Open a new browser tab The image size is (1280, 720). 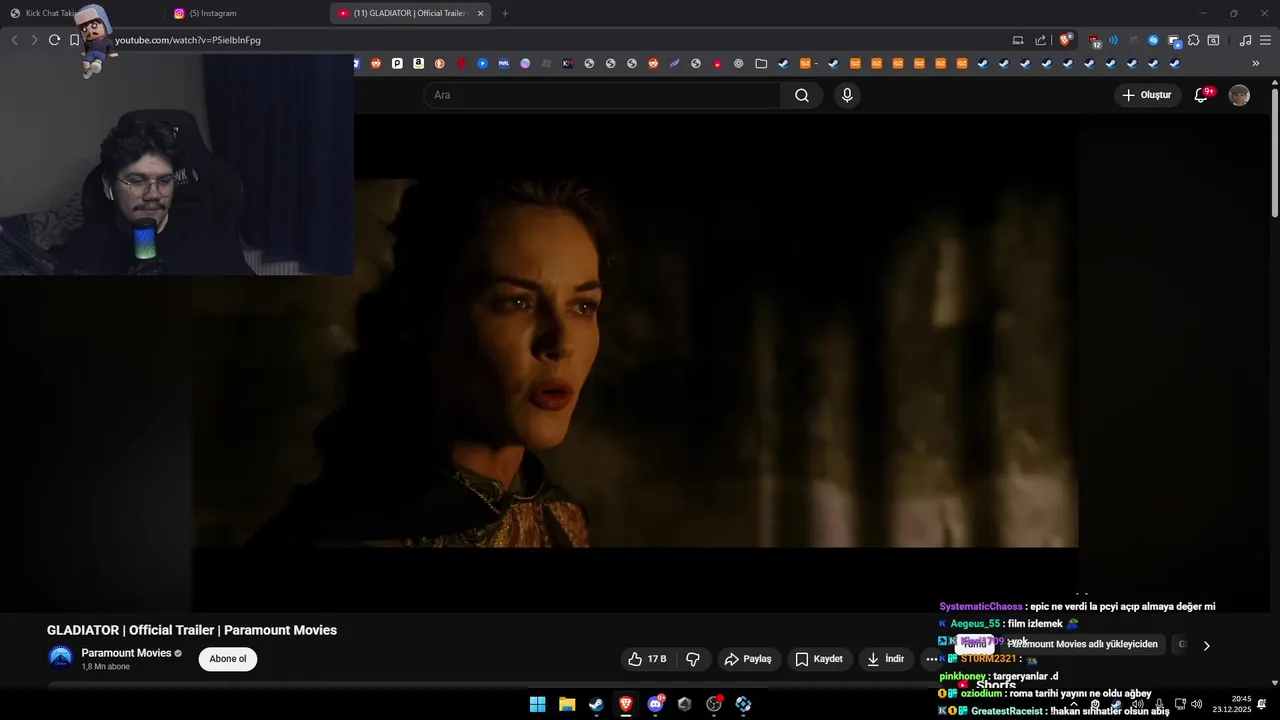pyautogui.click(x=505, y=13)
